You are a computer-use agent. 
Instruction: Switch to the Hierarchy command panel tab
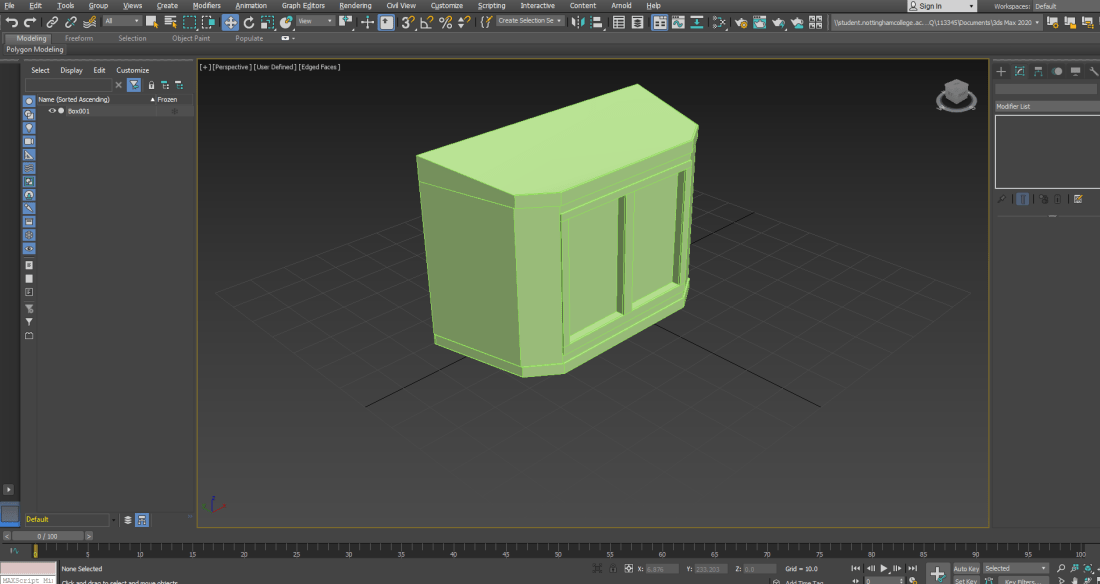tap(1038, 71)
